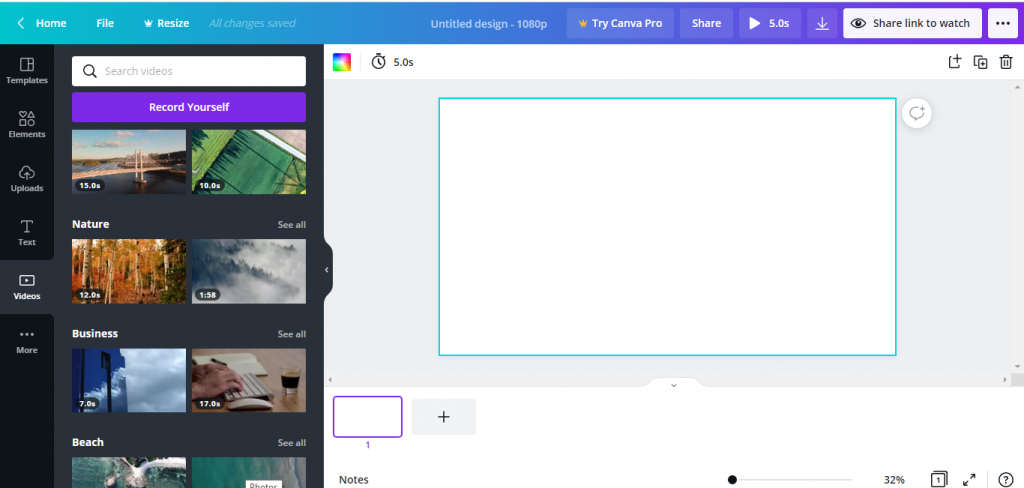The height and width of the screenshot is (488, 1024).
Task: Enter fullscreen present mode icon
Action: tap(969, 480)
